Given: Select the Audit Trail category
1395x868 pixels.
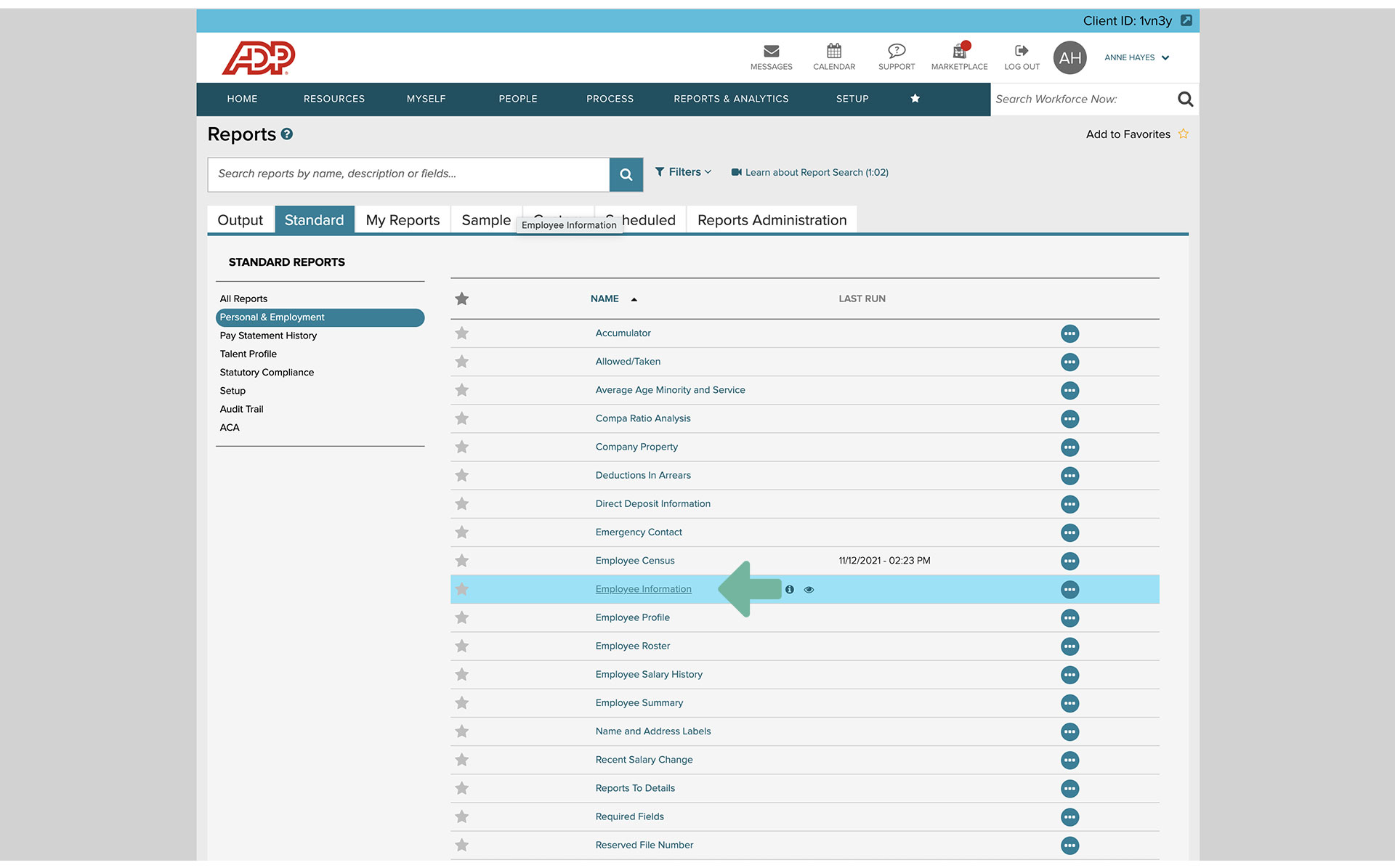Looking at the screenshot, I should (241, 410).
